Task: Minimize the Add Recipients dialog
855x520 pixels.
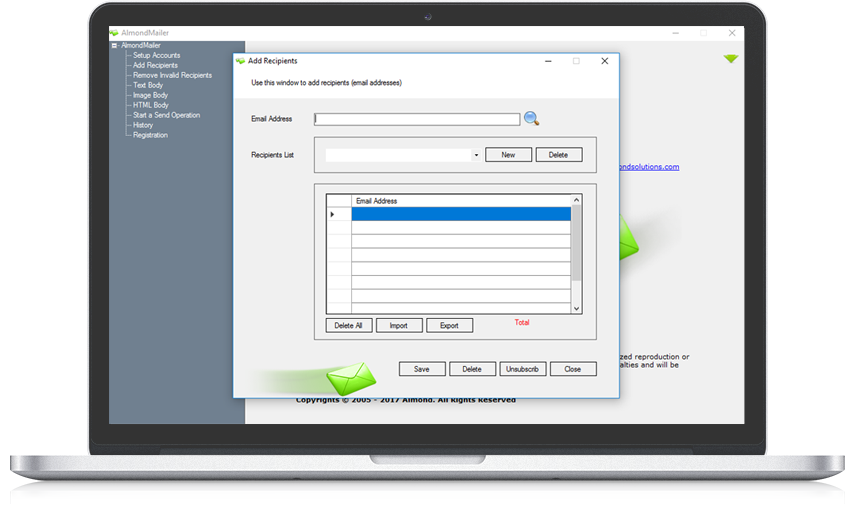Action: click(548, 61)
